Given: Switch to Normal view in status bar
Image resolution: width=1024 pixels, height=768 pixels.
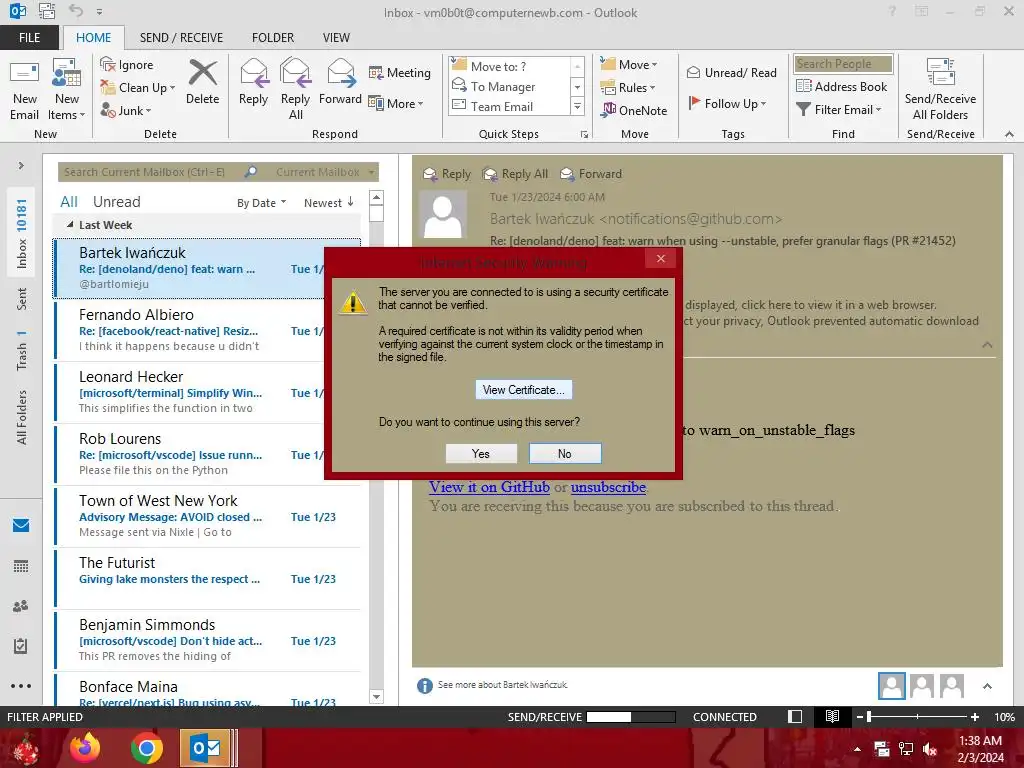Looking at the screenshot, I should (795, 716).
